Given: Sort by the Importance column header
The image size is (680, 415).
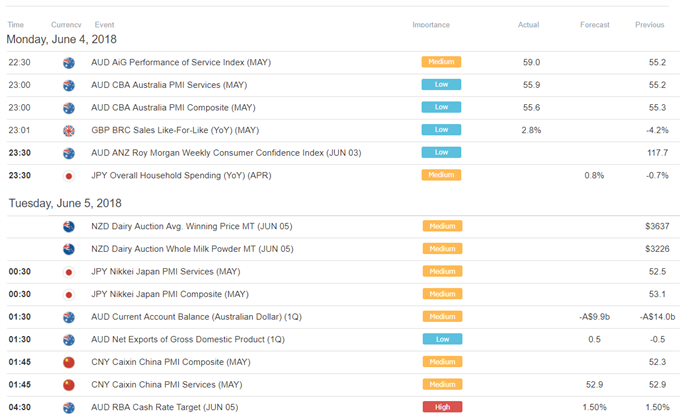Looking at the screenshot, I should tap(431, 25).
